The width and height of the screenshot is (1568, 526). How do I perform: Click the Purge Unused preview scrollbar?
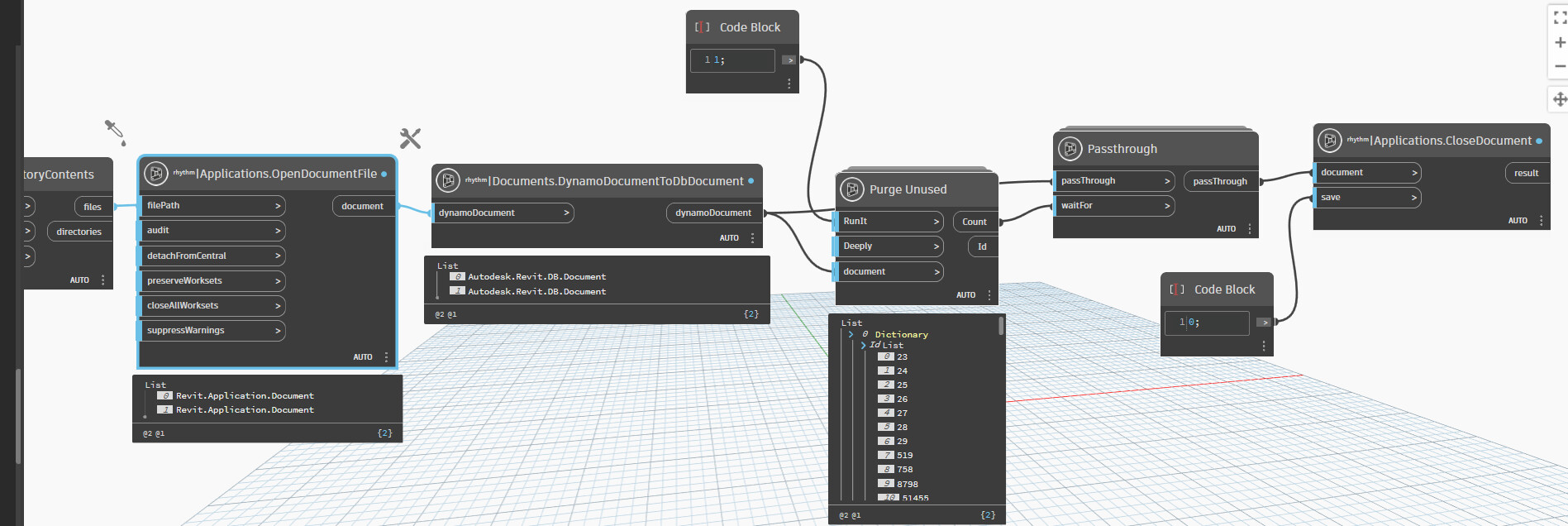click(1001, 325)
